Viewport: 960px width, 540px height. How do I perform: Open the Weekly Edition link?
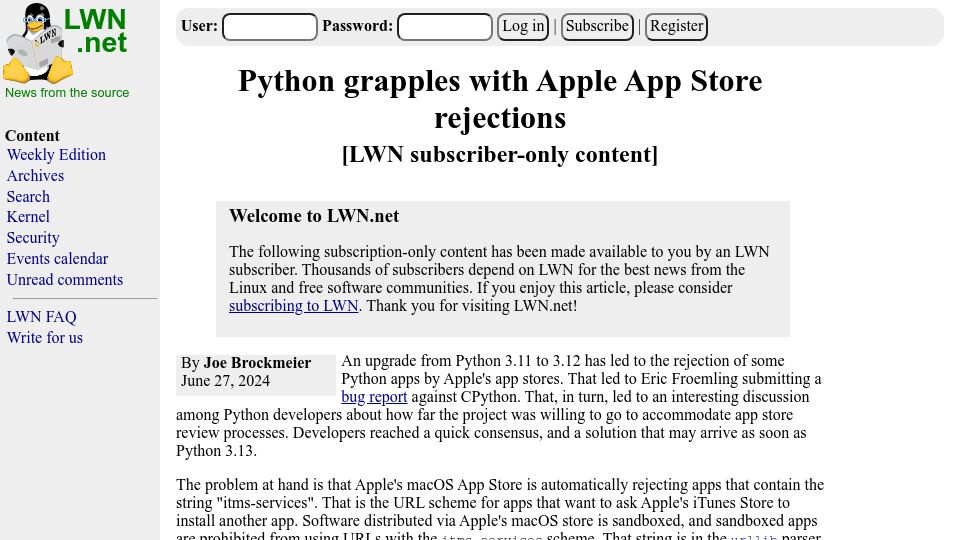tap(56, 155)
